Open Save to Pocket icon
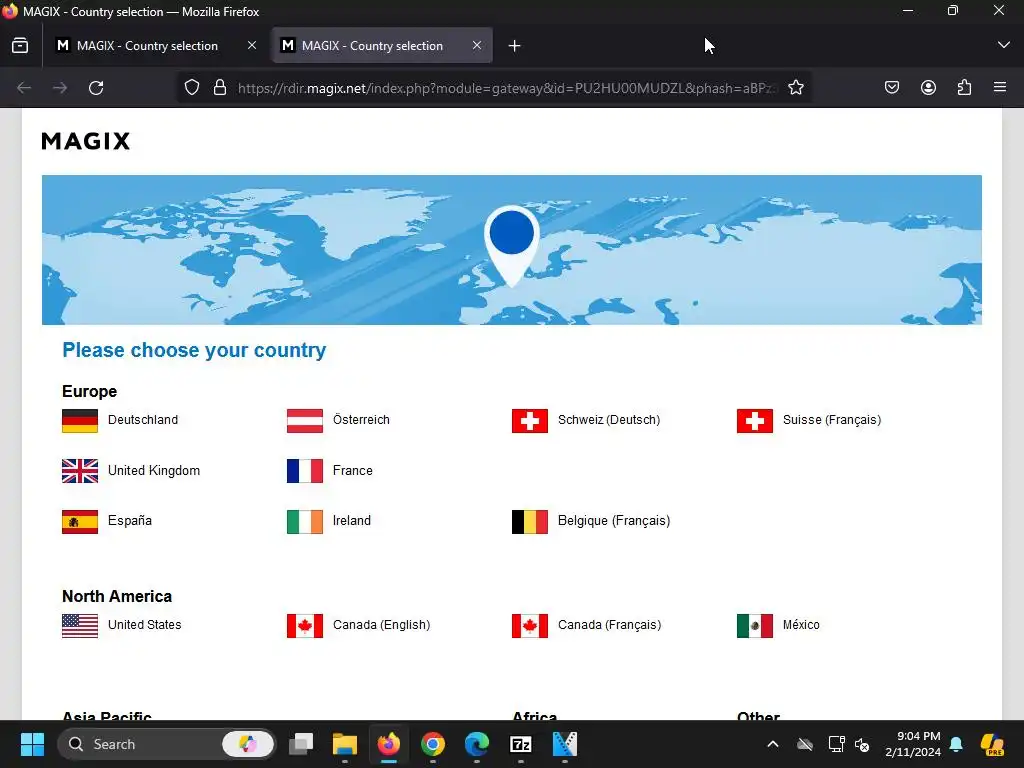 (892, 88)
